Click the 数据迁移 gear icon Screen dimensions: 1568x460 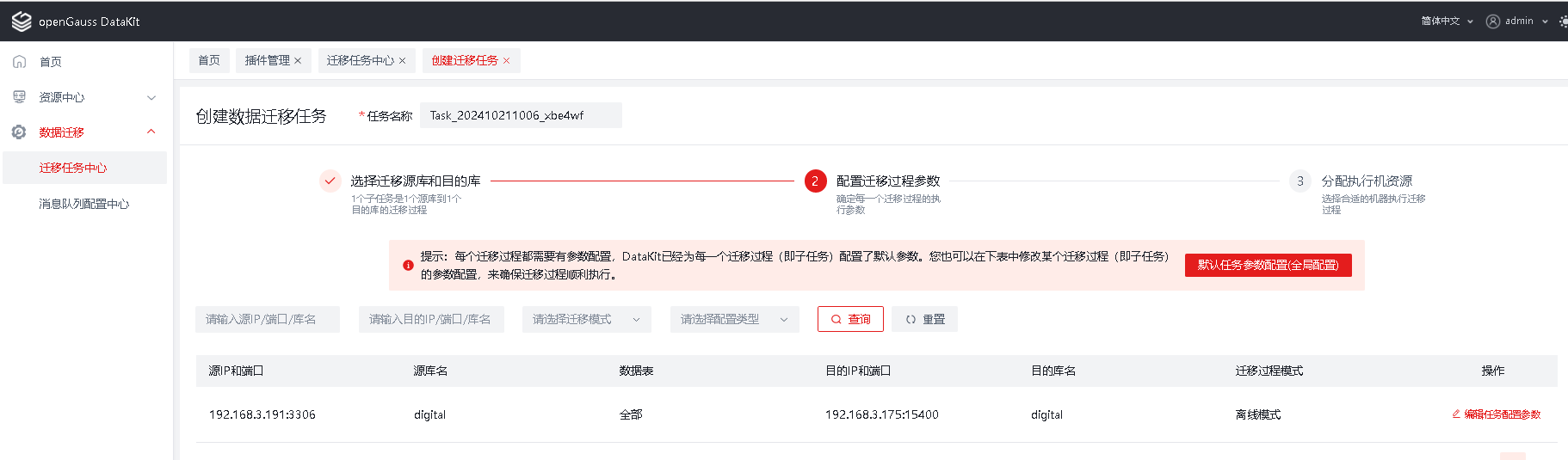[19, 132]
